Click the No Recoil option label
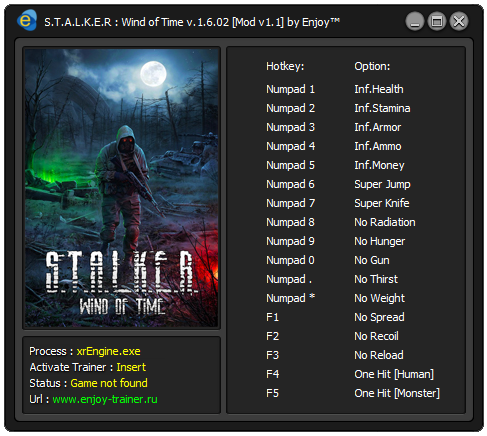The image size is (487, 436). (376, 336)
